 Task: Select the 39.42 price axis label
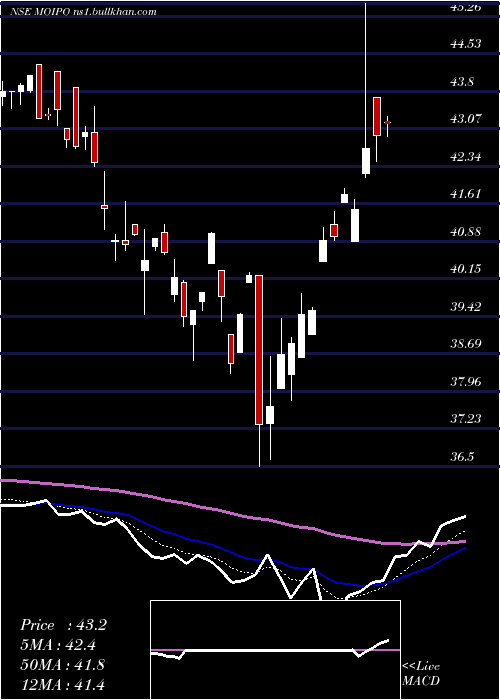[x=468, y=306]
